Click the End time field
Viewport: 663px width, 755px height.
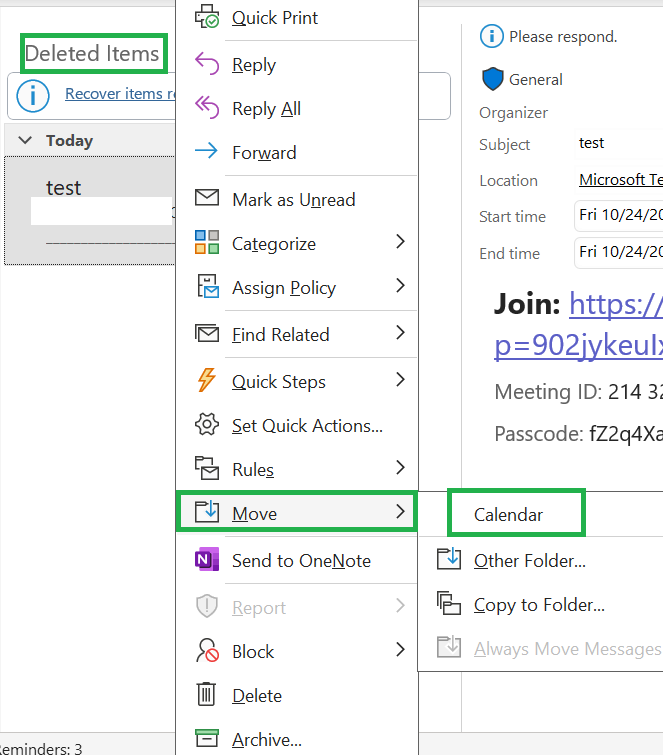[x=618, y=252]
